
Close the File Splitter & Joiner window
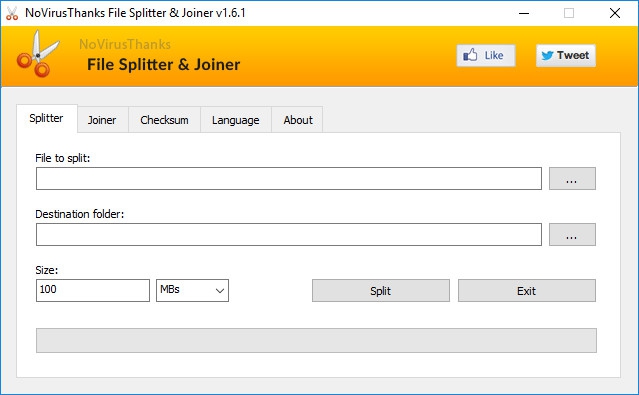pyautogui.click(x=615, y=13)
